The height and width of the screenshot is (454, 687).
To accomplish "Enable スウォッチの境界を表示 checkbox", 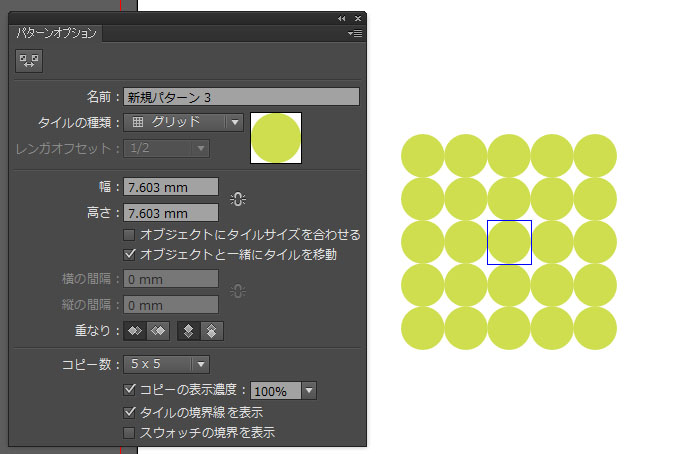I will (129, 433).
